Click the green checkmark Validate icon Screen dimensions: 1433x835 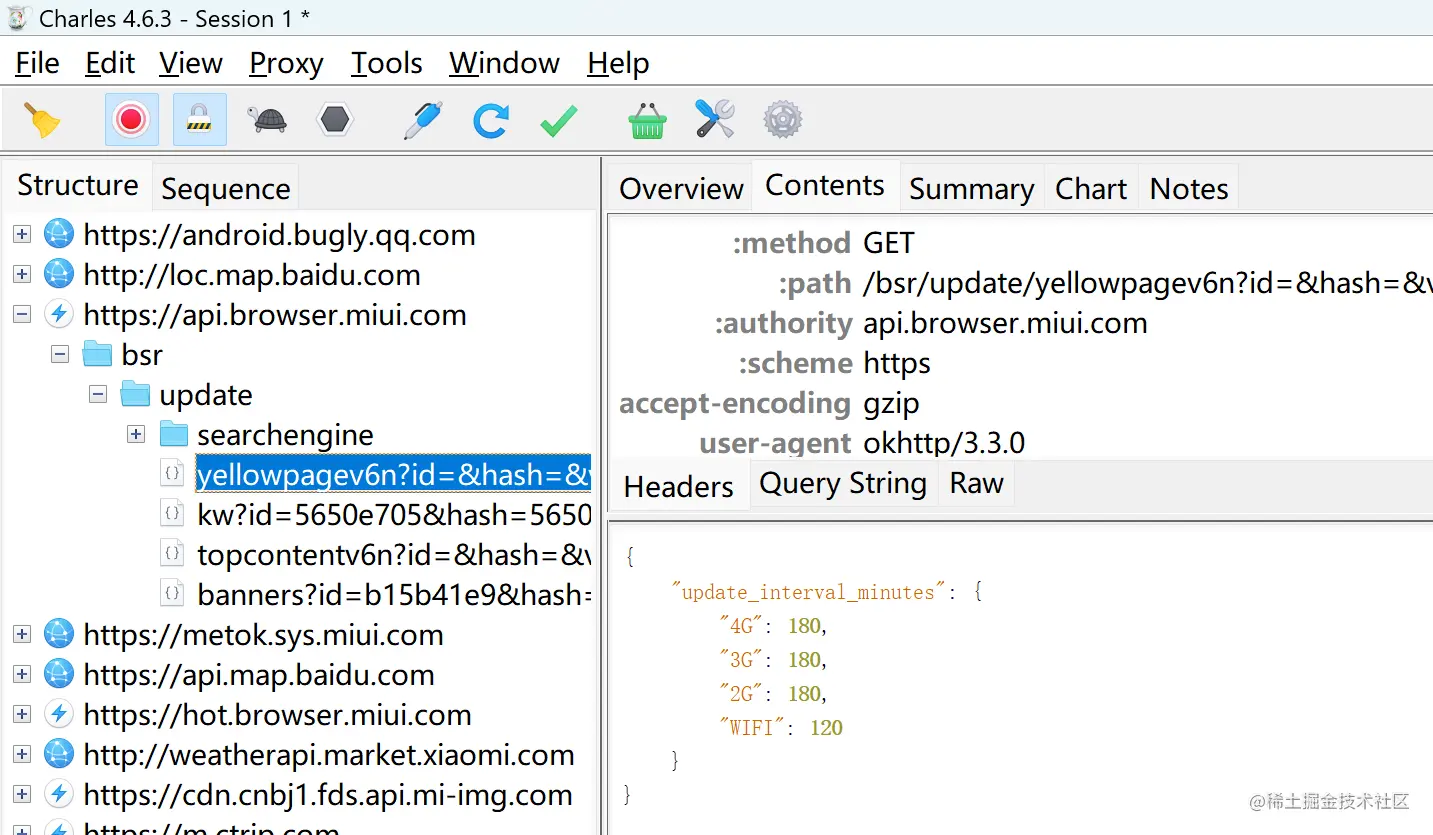[x=558, y=120]
